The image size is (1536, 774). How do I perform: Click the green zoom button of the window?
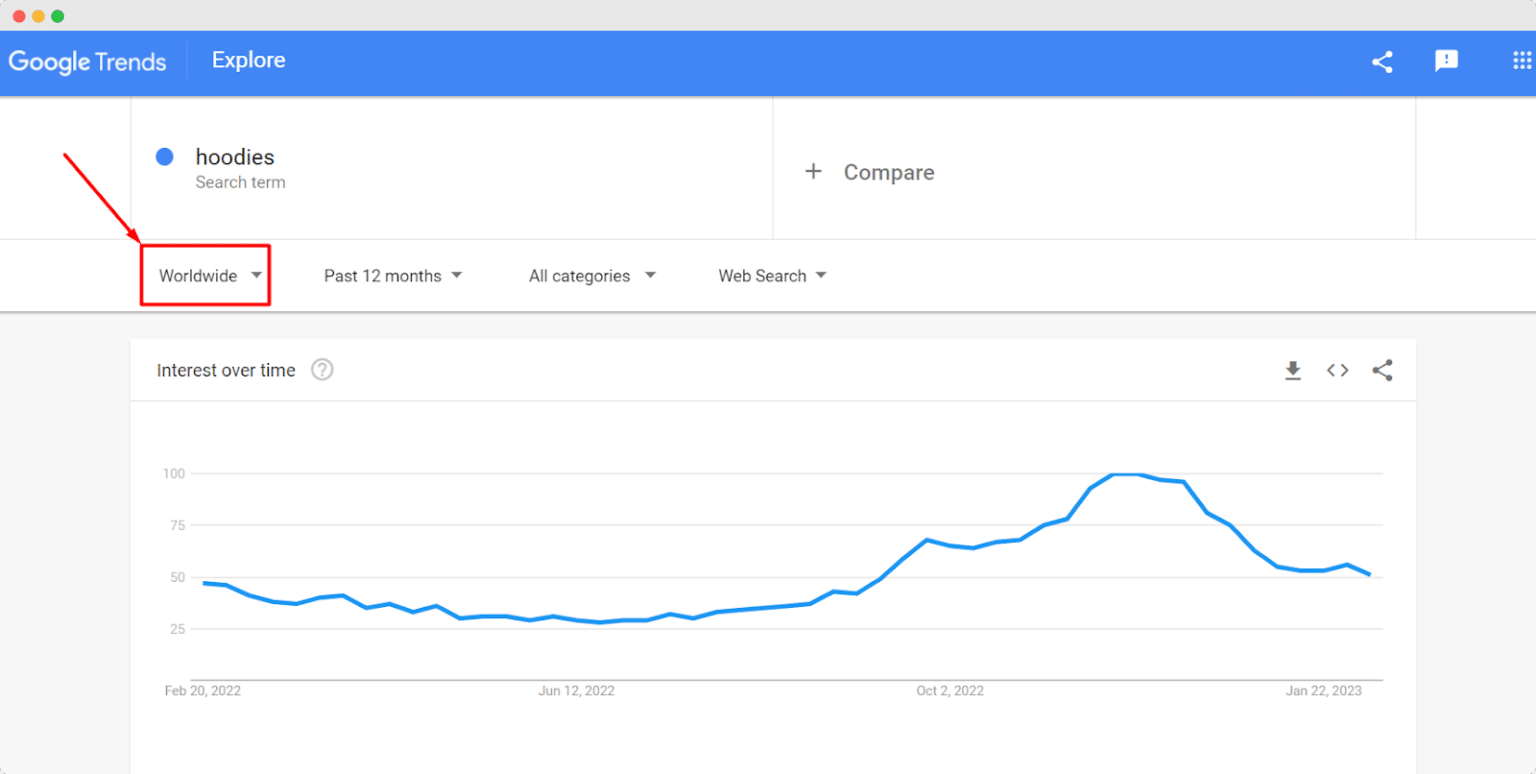58,16
